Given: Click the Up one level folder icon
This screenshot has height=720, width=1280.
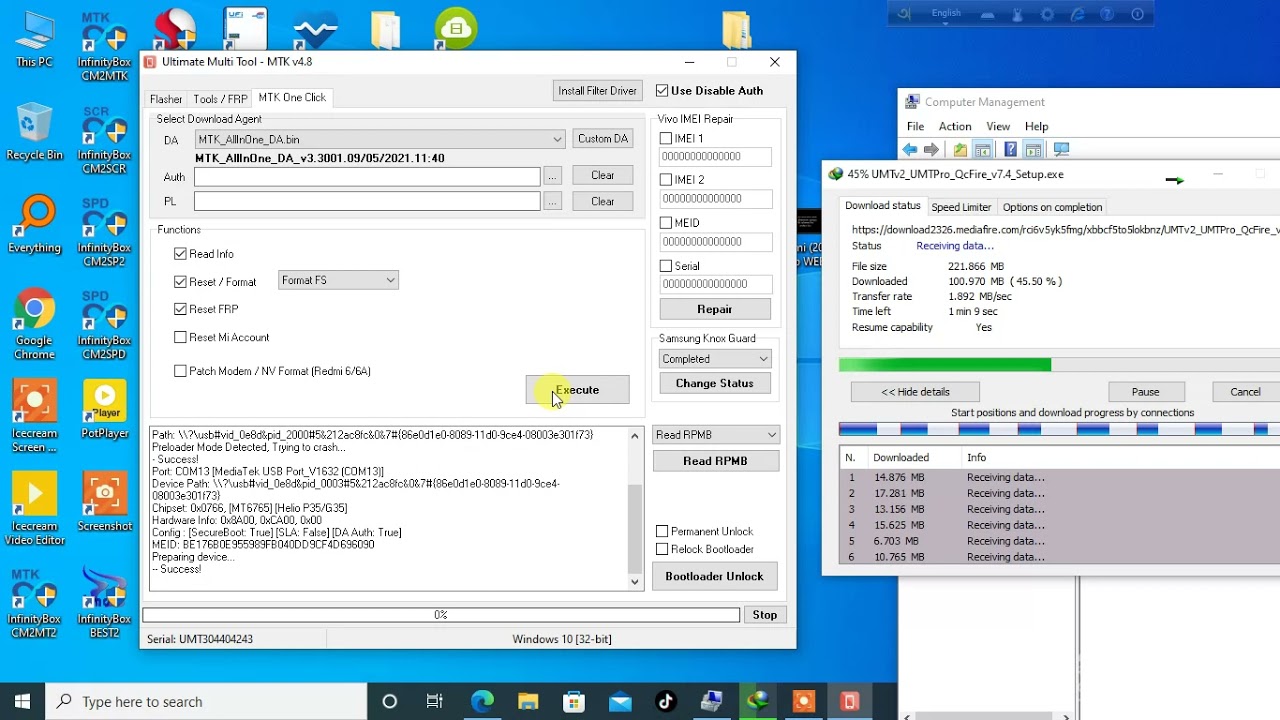Looking at the screenshot, I should point(960,150).
